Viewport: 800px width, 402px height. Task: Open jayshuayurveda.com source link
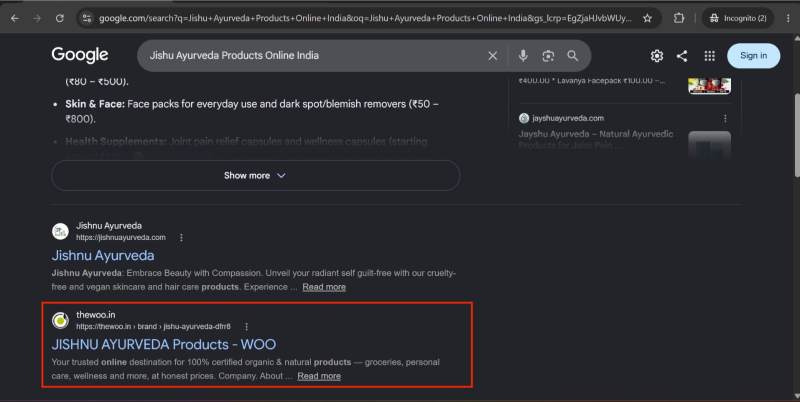pos(568,118)
